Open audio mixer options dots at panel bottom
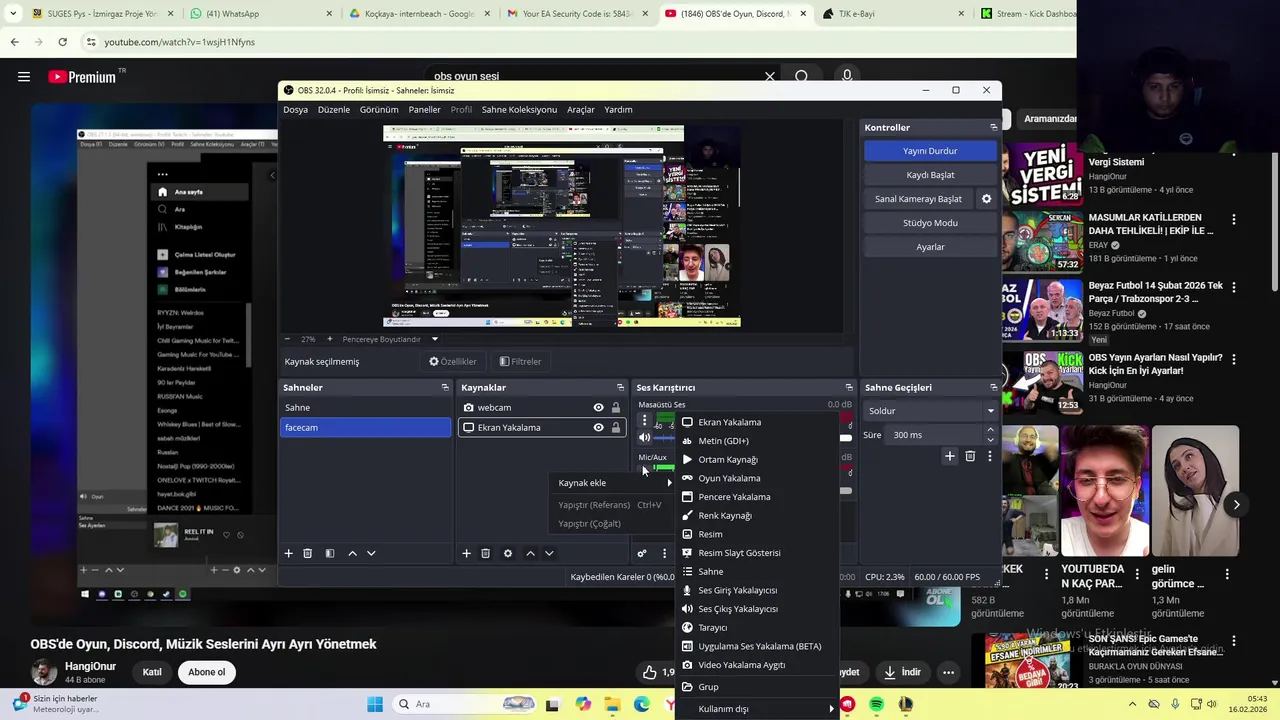 pos(664,553)
